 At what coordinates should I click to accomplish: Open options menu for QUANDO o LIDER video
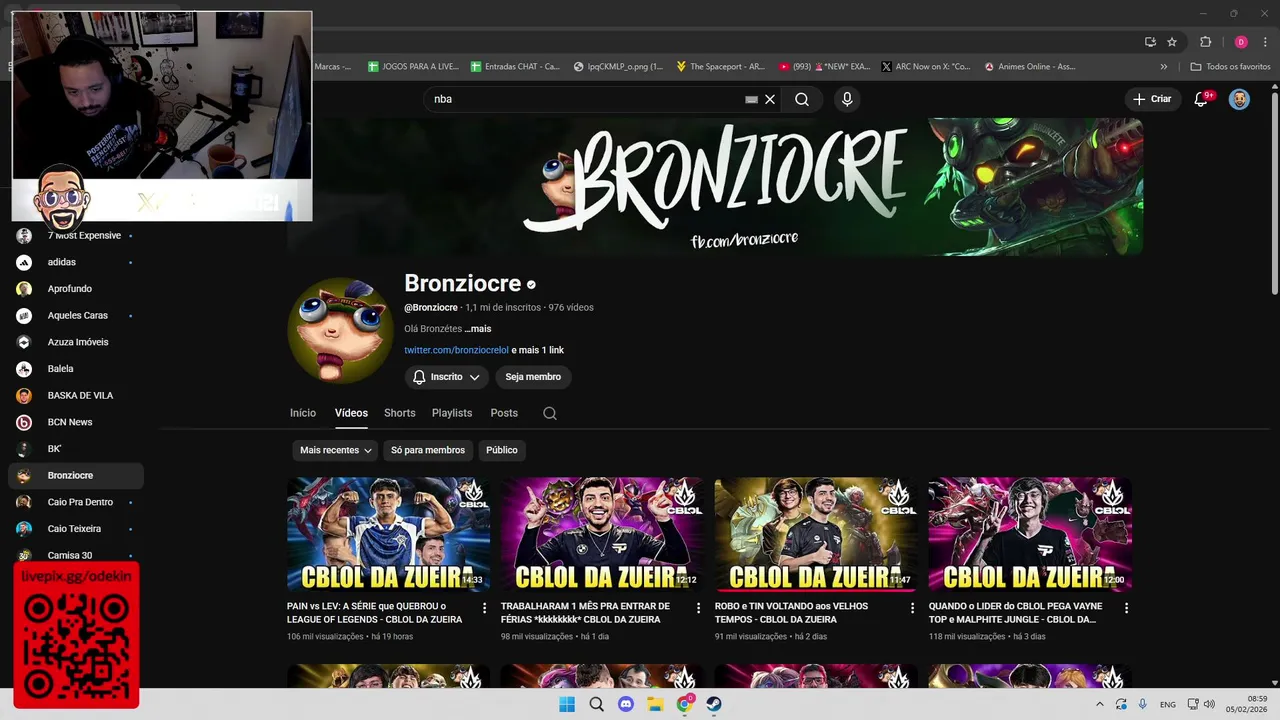click(1126, 608)
